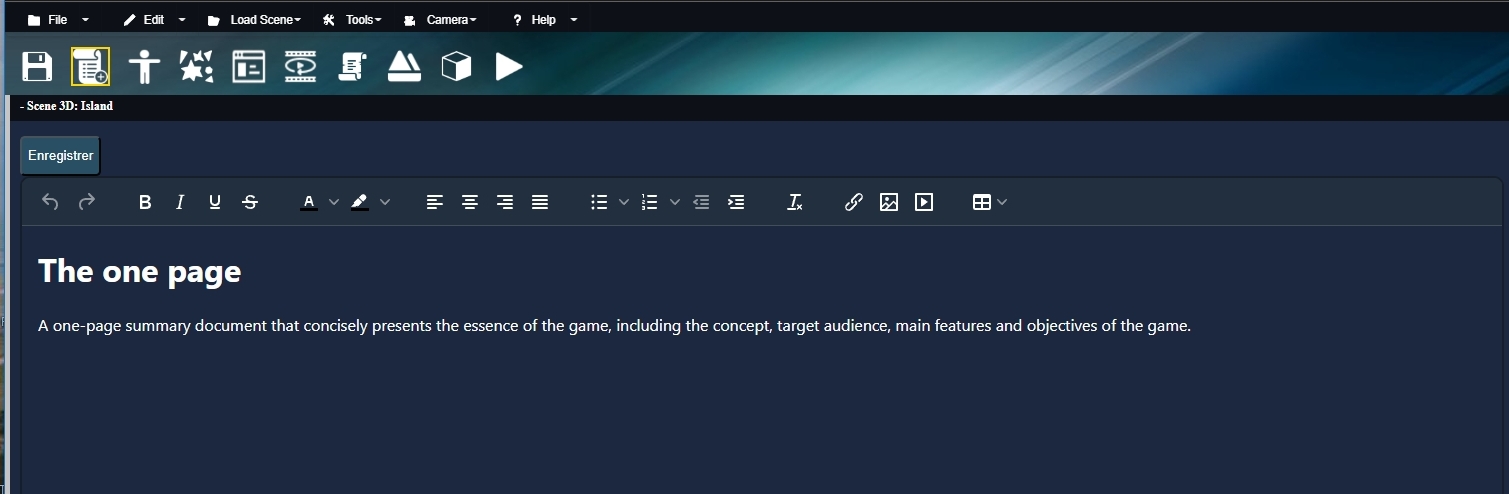The height and width of the screenshot is (494, 1509).
Task: Open the highlighted document scroll icon
Action: tap(90, 67)
